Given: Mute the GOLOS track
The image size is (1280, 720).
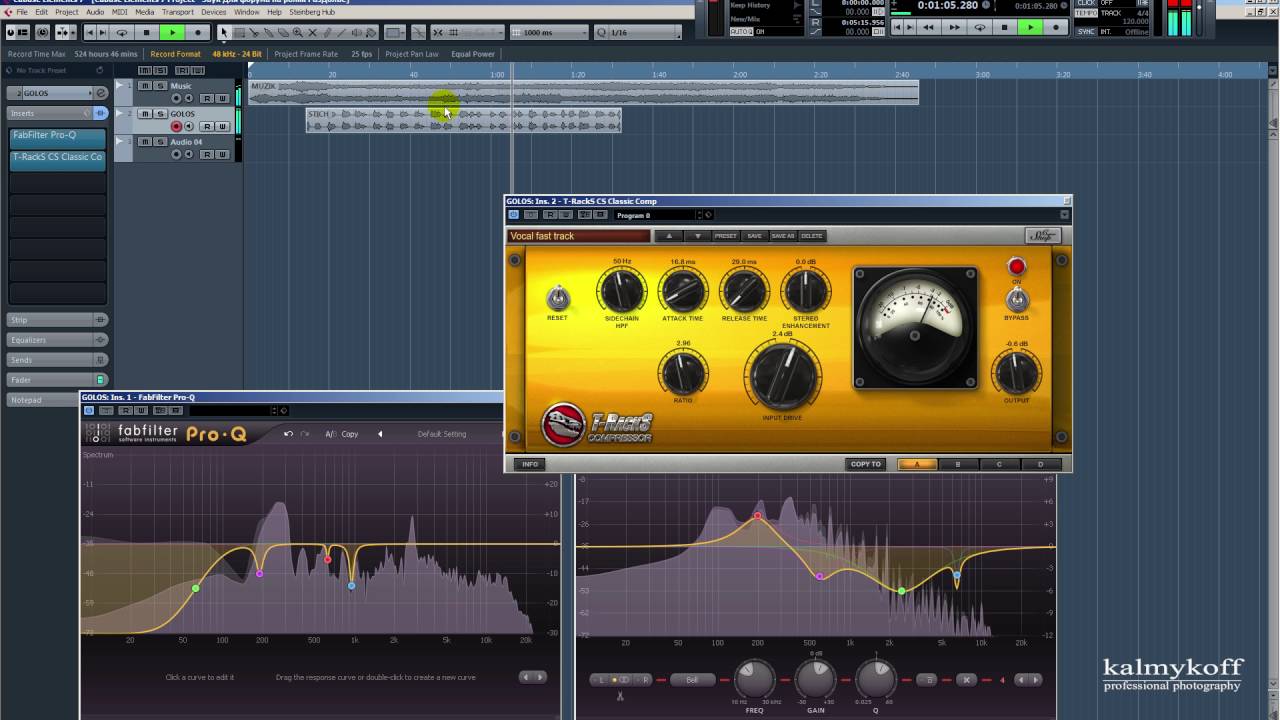Looking at the screenshot, I should pyautogui.click(x=145, y=114).
